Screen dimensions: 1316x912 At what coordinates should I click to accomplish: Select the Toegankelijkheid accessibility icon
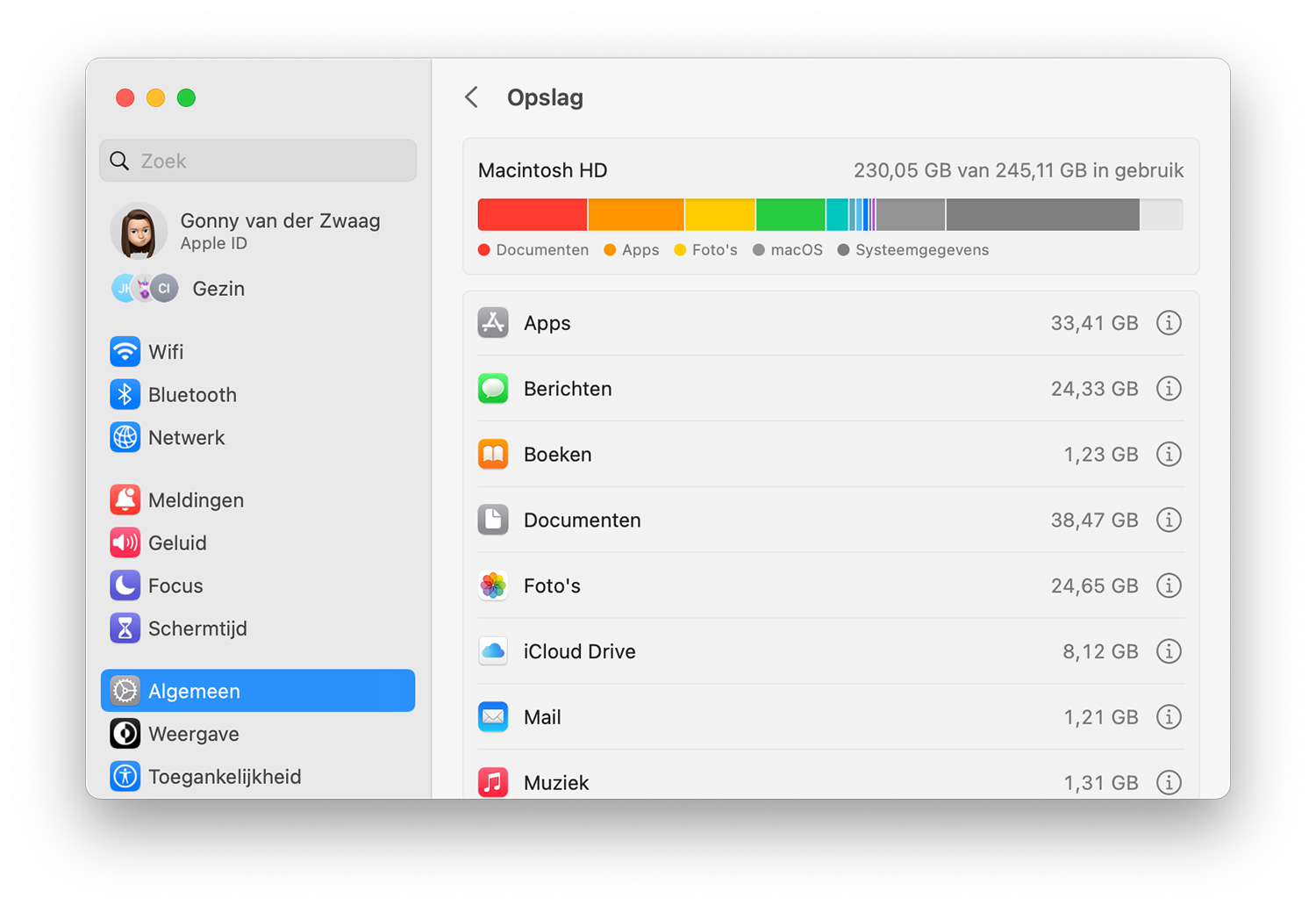point(125,777)
